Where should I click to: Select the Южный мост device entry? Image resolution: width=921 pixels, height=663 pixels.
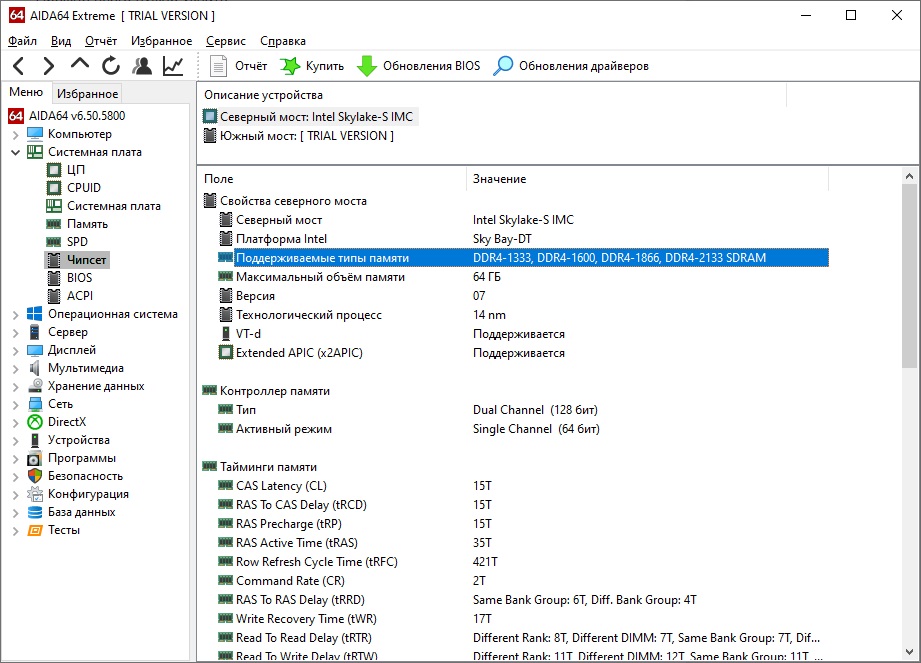(x=306, y=136)
